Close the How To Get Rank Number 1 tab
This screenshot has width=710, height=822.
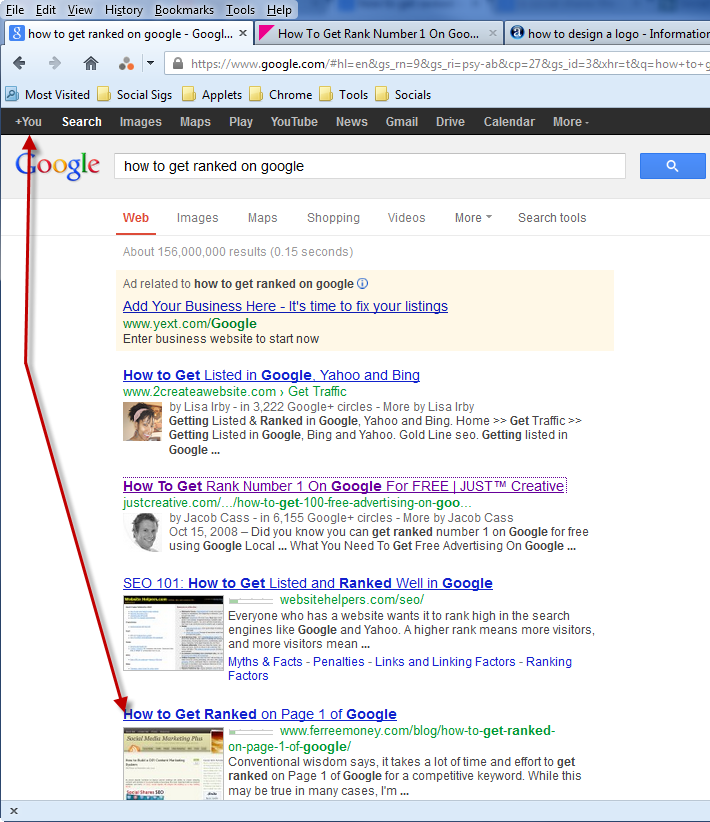tap(493, 33)
